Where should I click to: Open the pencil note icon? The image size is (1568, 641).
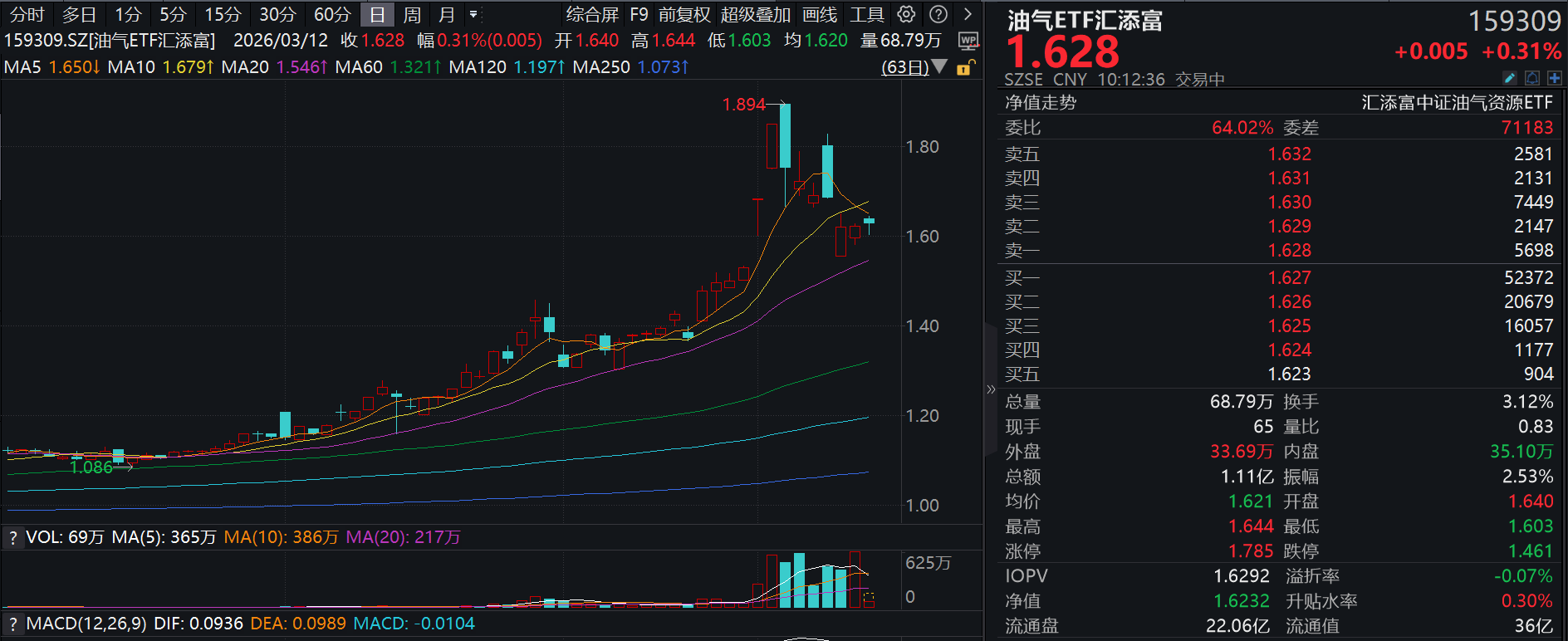click(1510, 78)
